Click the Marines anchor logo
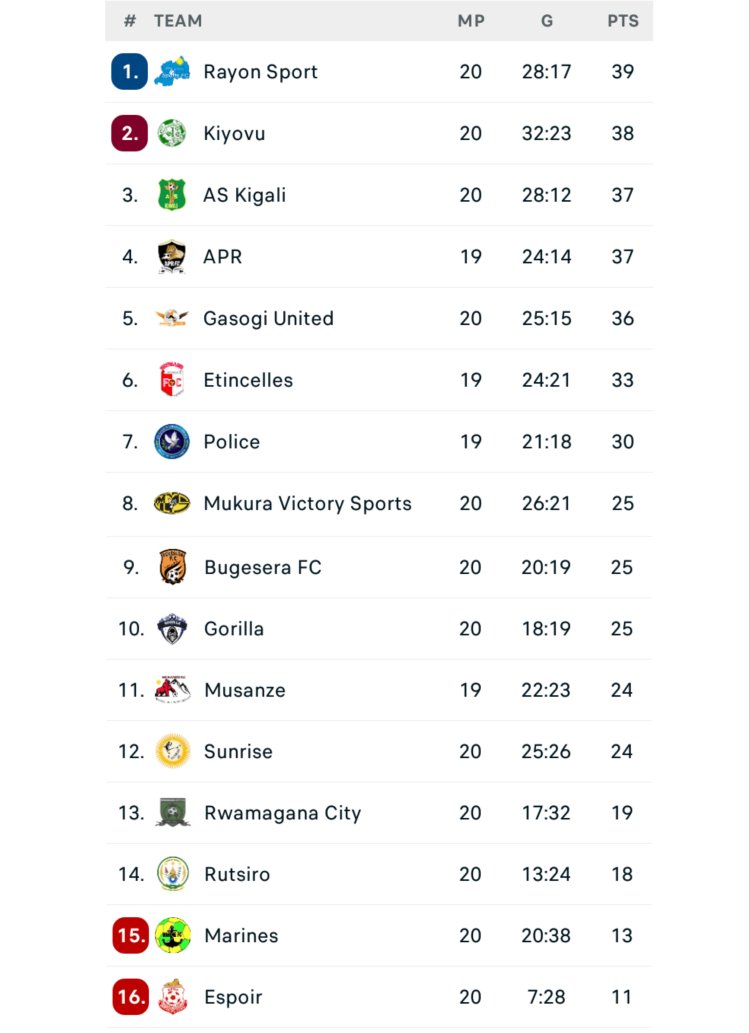The height and width of the screenshot is (1033, 750). coord(172,936)
